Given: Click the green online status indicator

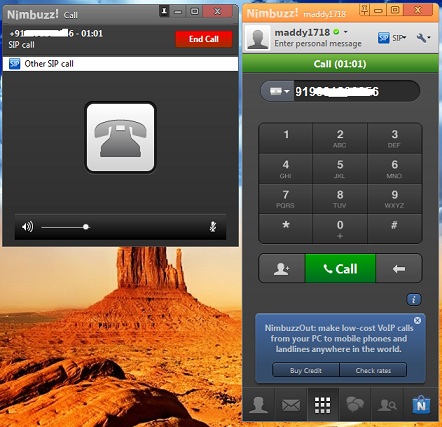Looking at the screenshot, I should pos(336,32).
